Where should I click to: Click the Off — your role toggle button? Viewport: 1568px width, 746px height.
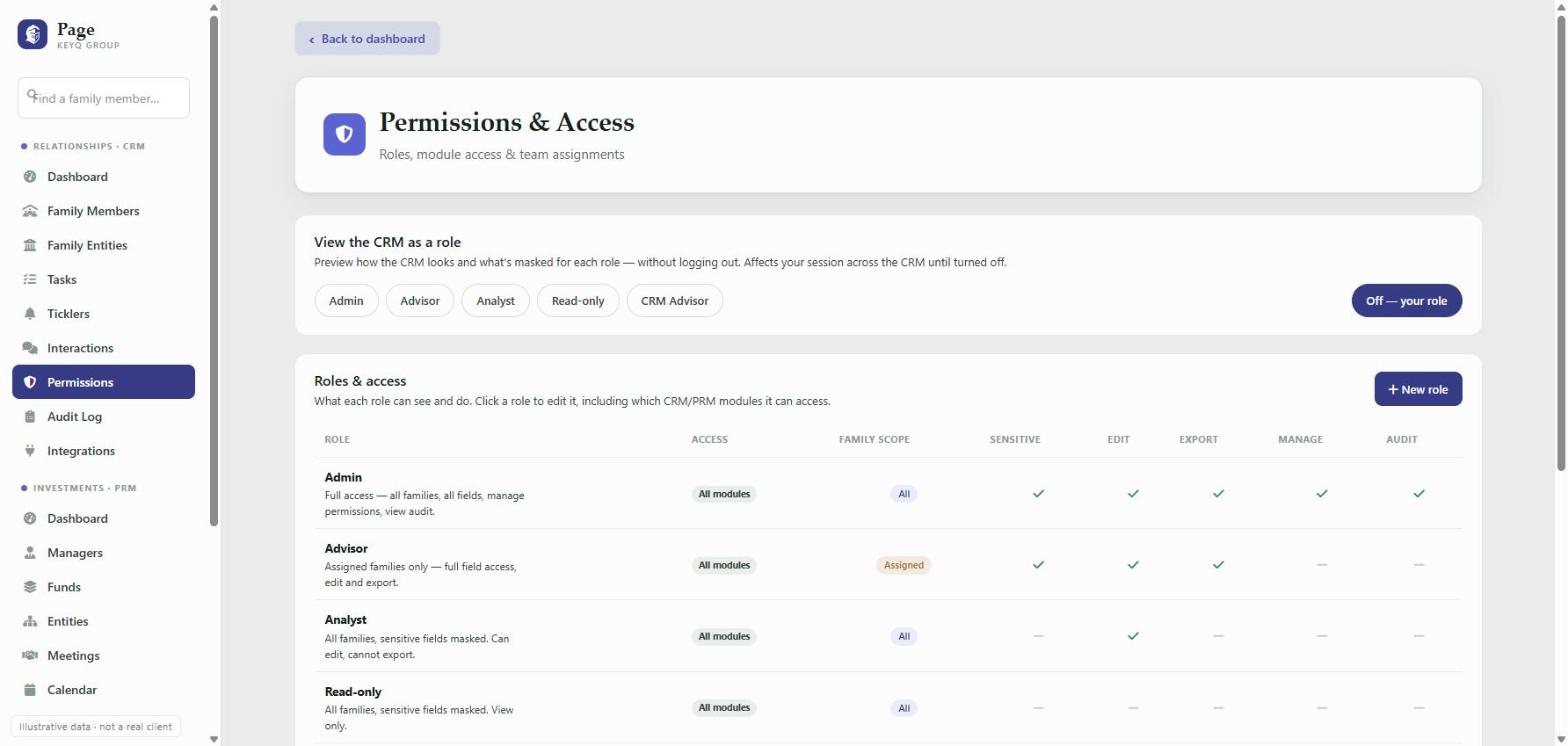coord(1407,301)
